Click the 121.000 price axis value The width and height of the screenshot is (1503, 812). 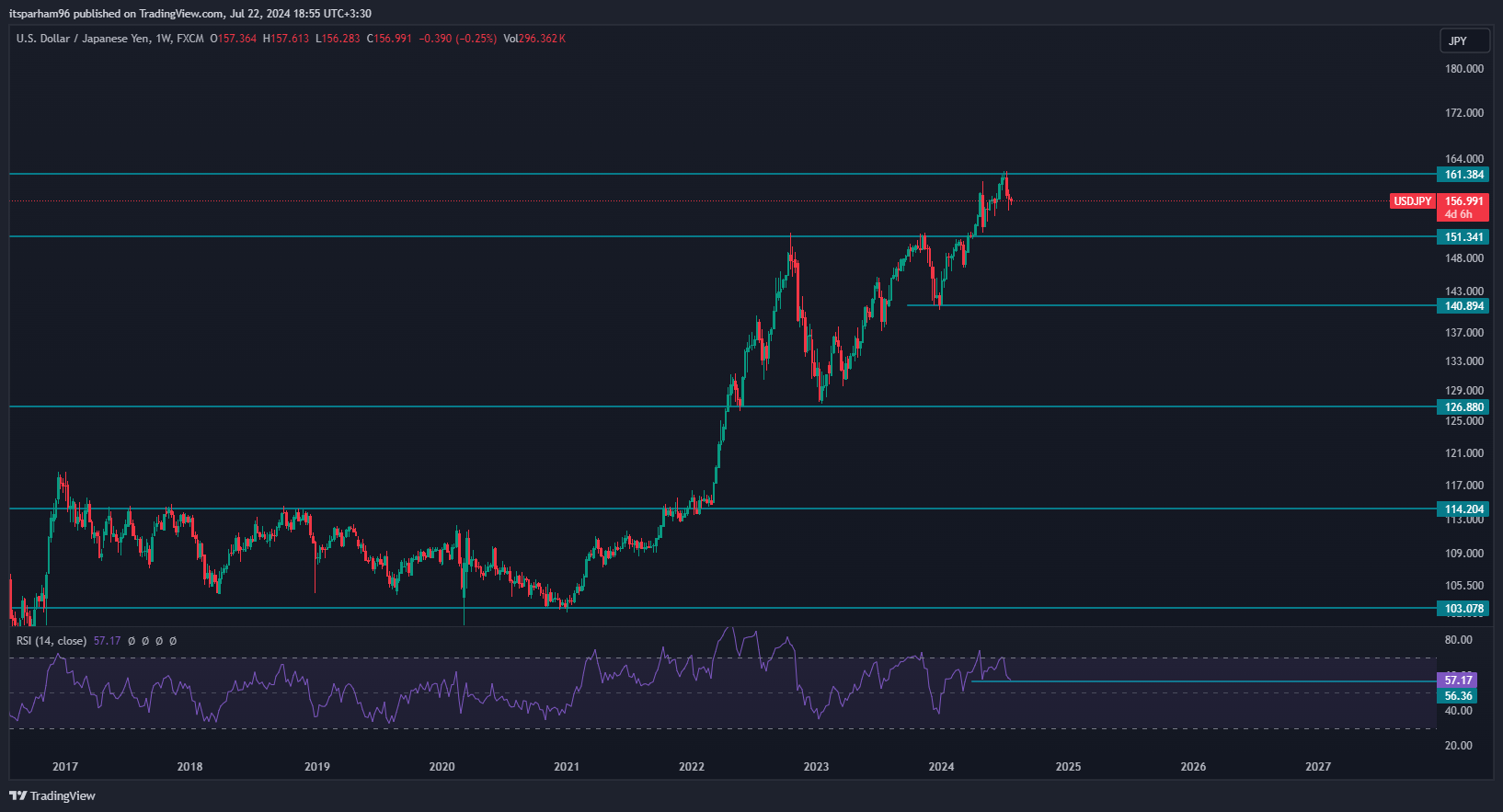click(1464, 453)
